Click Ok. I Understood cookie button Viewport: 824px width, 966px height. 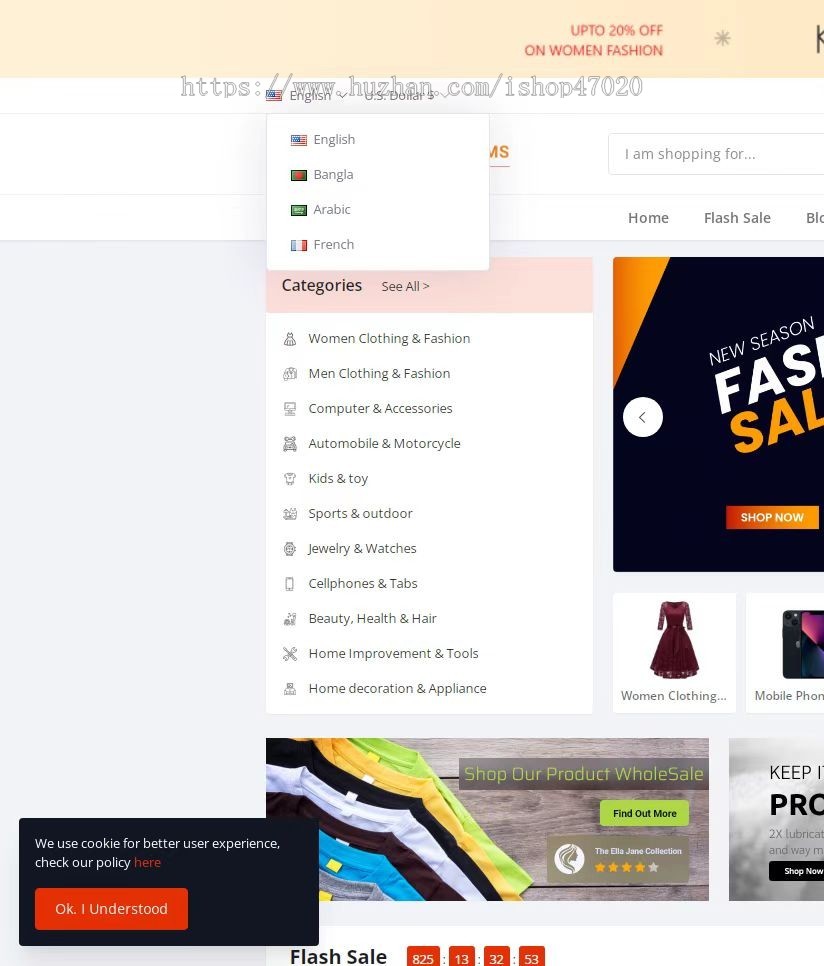pyautogui.click(x=111, y=909)
